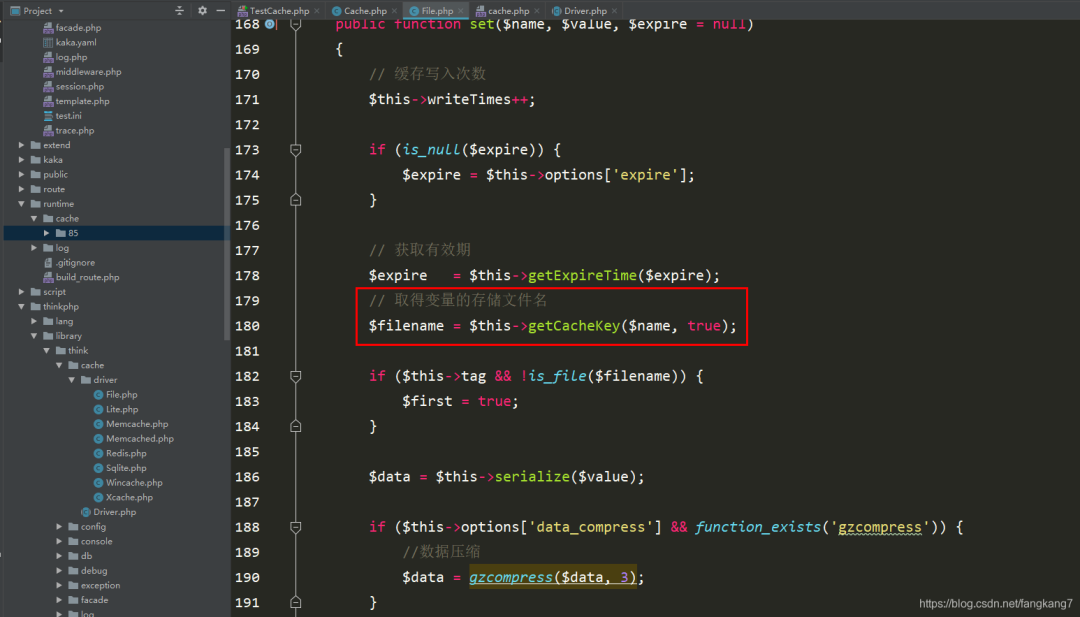Open the Project view dropdown
The height and width of the screenshot is (617, 1080).
coord(37,11)
